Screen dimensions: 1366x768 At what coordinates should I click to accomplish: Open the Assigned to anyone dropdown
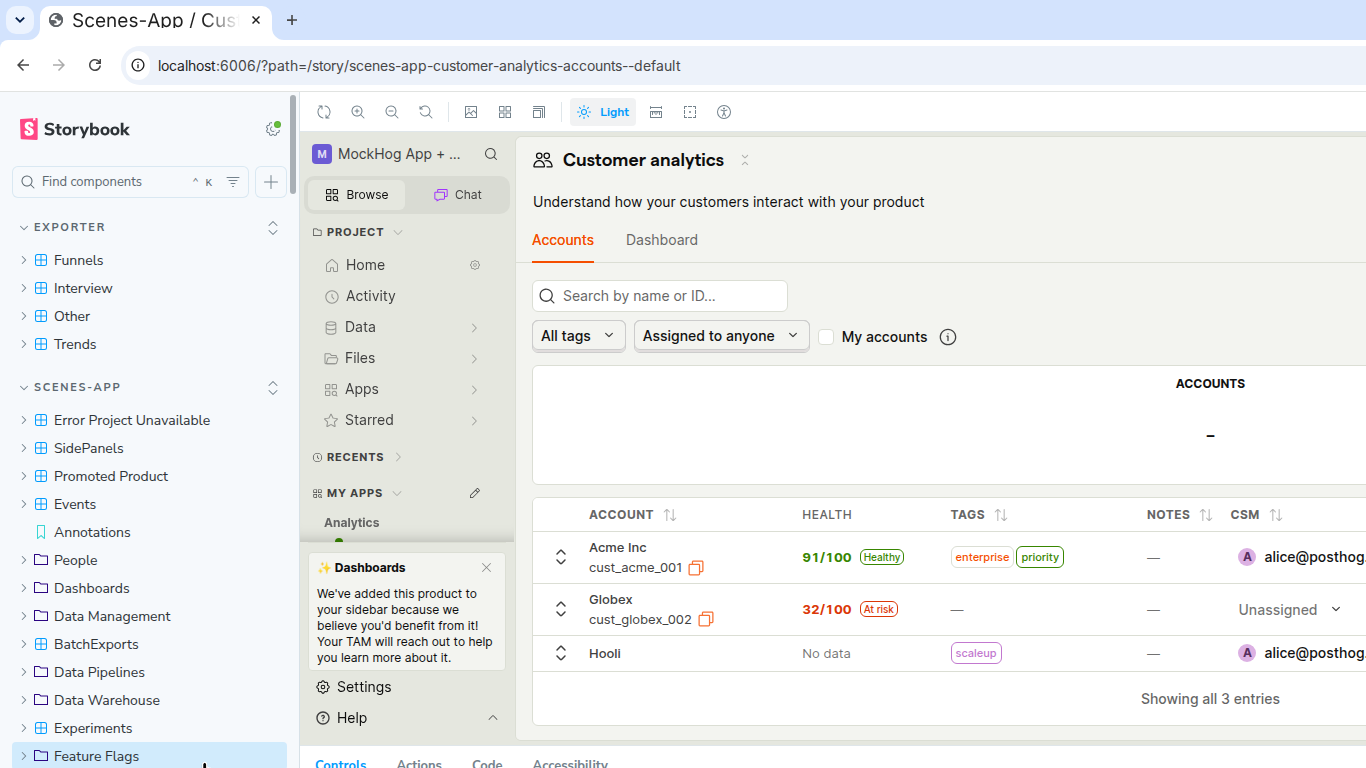721,336
